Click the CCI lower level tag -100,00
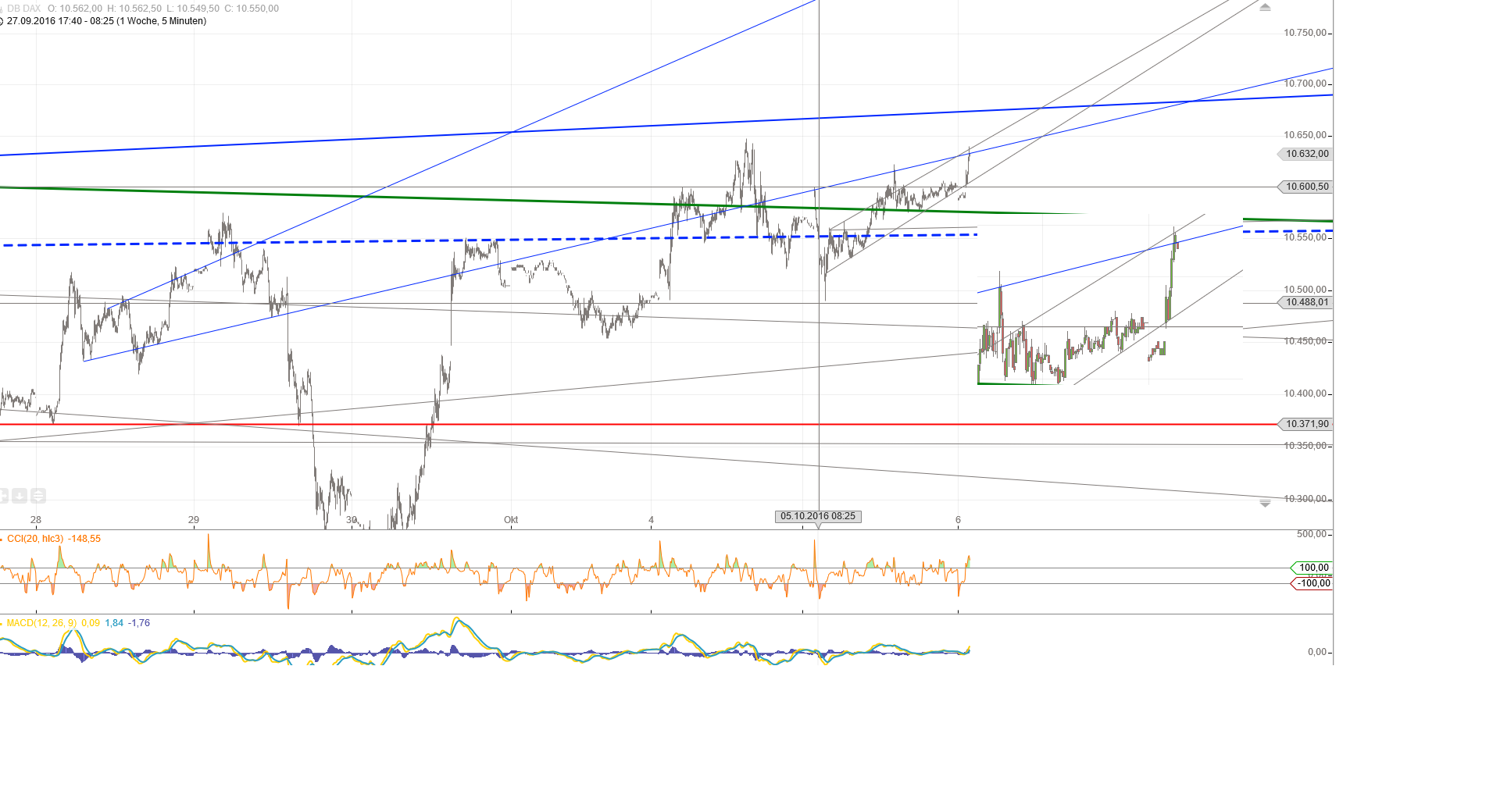Image resolution: width=1500 pixels, height=812 pixels. click(1311, 583)
